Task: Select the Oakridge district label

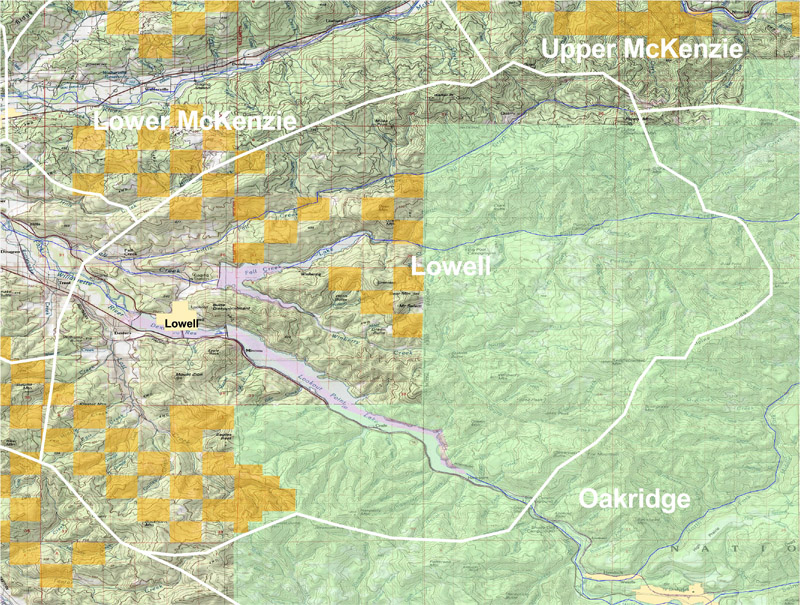Action: pyautogui.click(x=635, y=499)
